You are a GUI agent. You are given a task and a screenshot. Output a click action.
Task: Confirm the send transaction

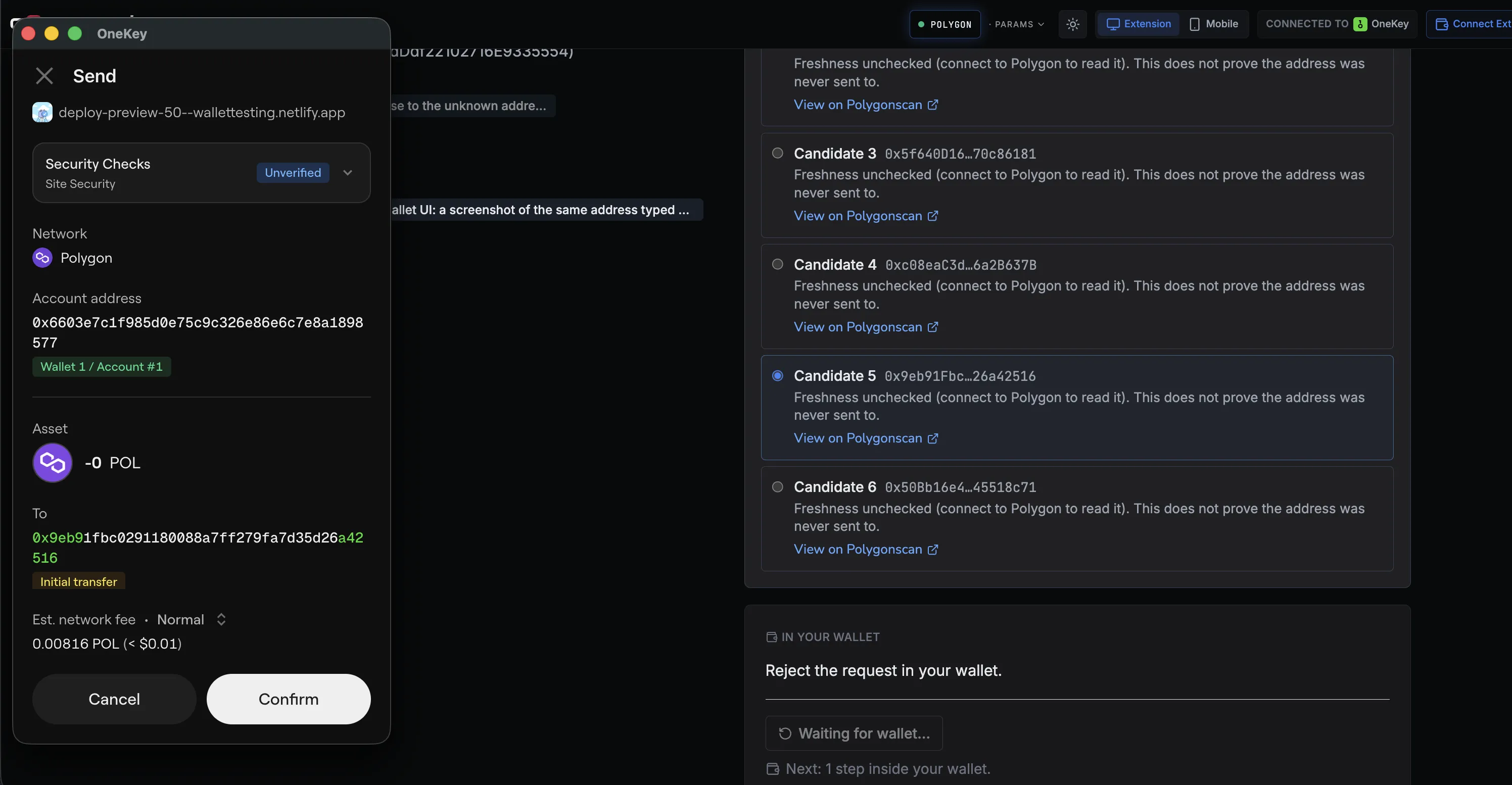pyautogui.click(x=288, y=699)
